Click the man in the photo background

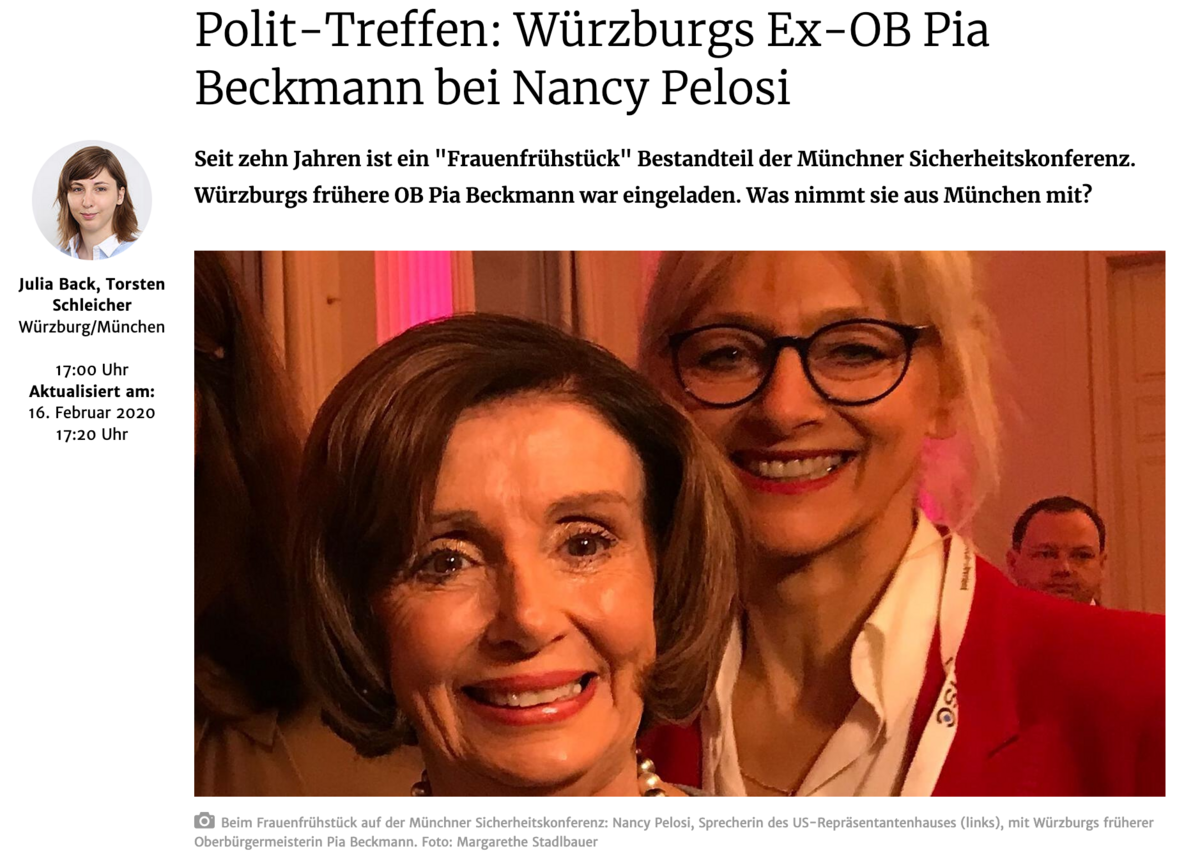tap(1056, 550)
